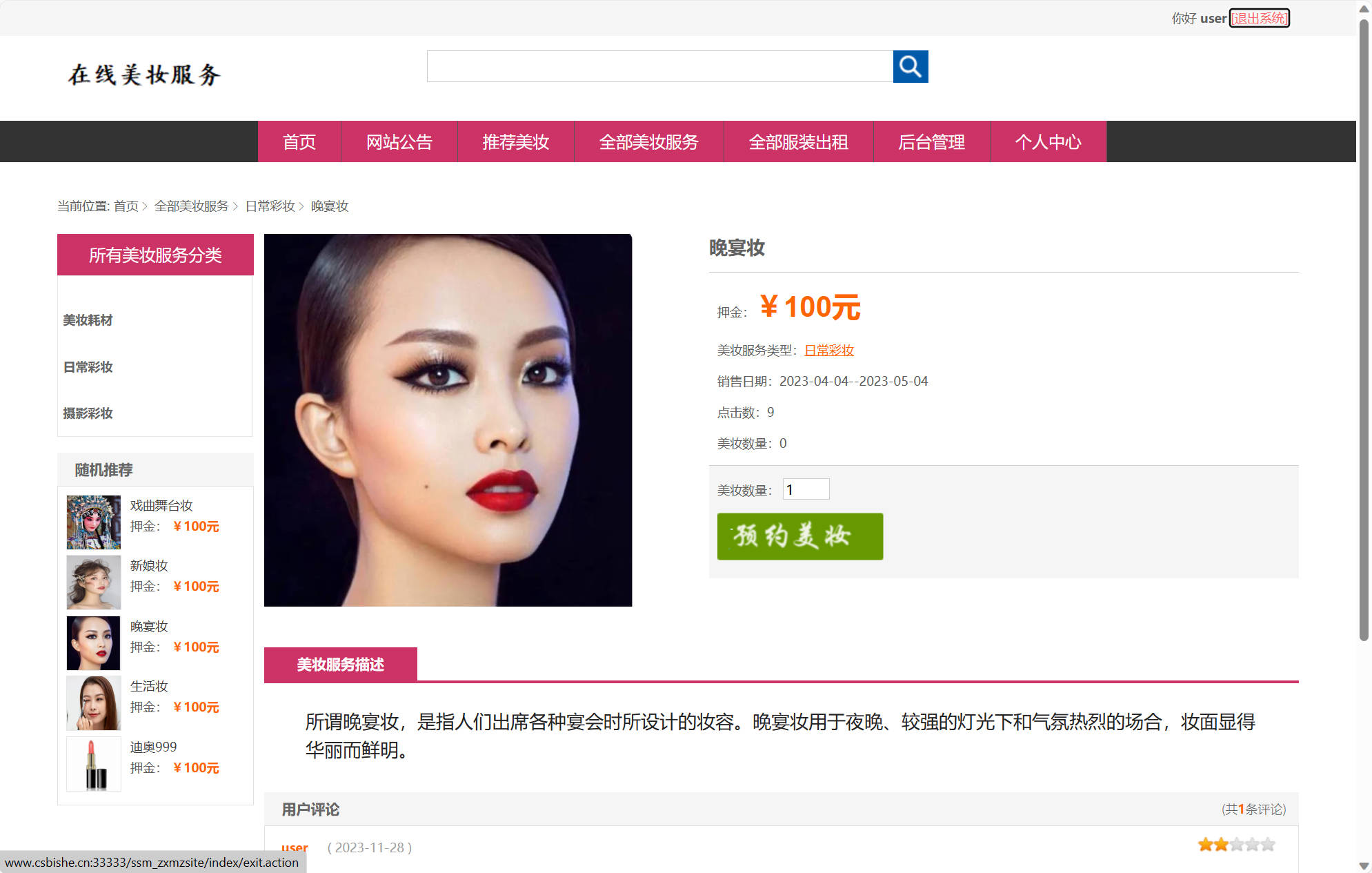1372x873 pixels.
Task: Switch to the 个人中心 menu item
Action: tap(1048, 142)
